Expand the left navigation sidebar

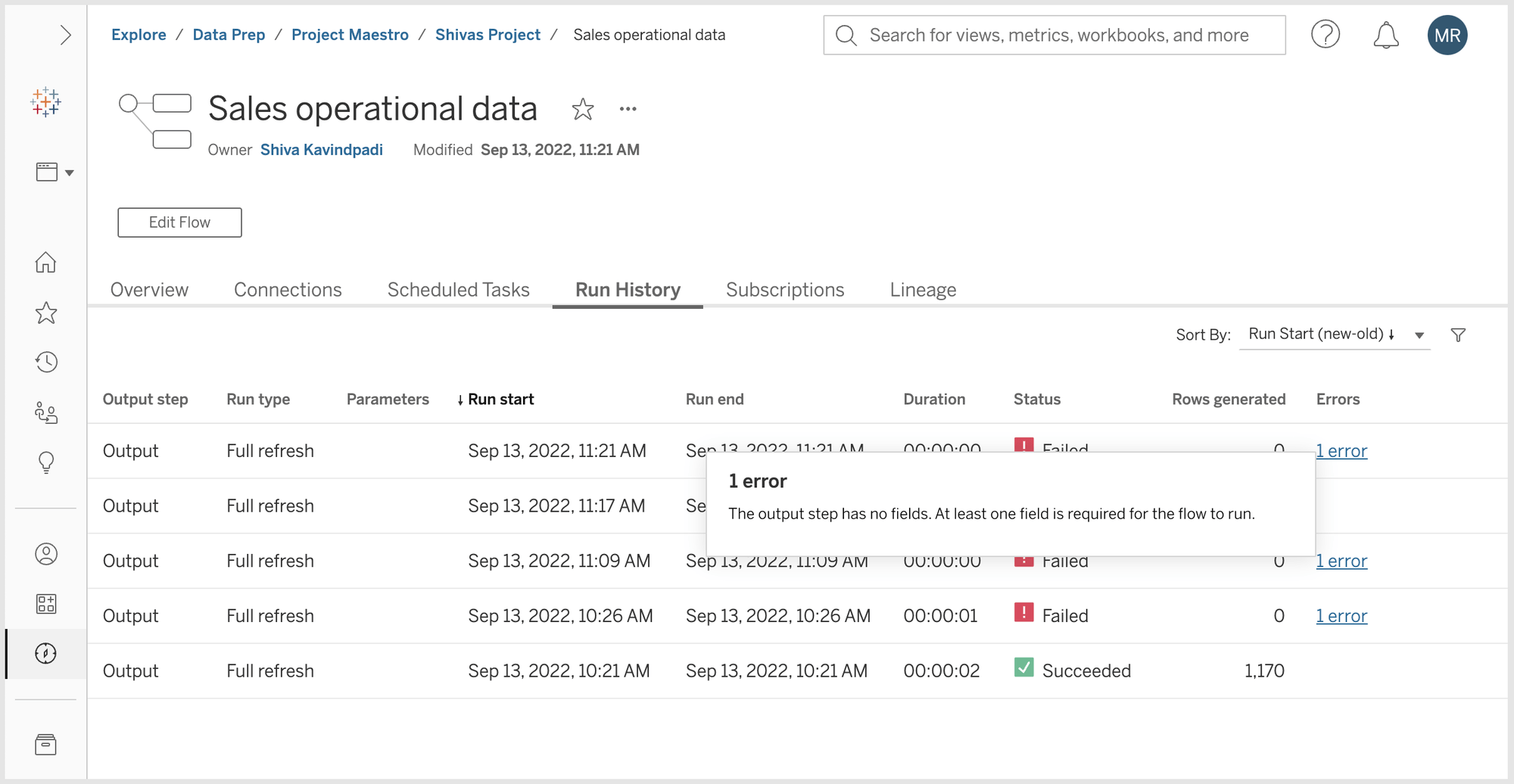pos(65,35)
